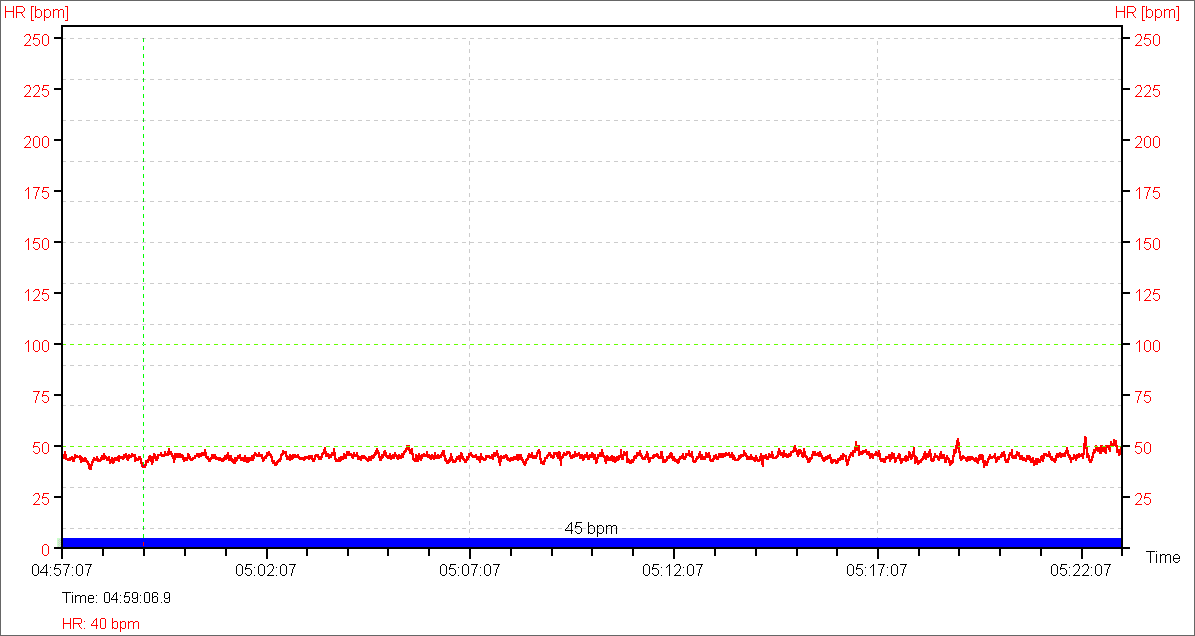Click the 150 label on right HR axis
The image size is (1195, 636).
pos(1148,243)
